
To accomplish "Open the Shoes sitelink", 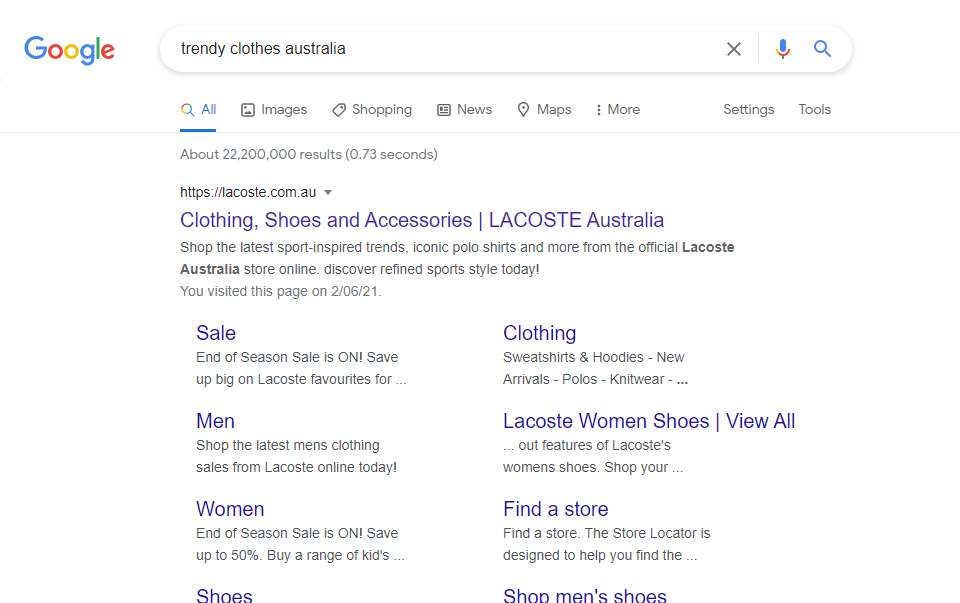I will [x=224, y=596].
